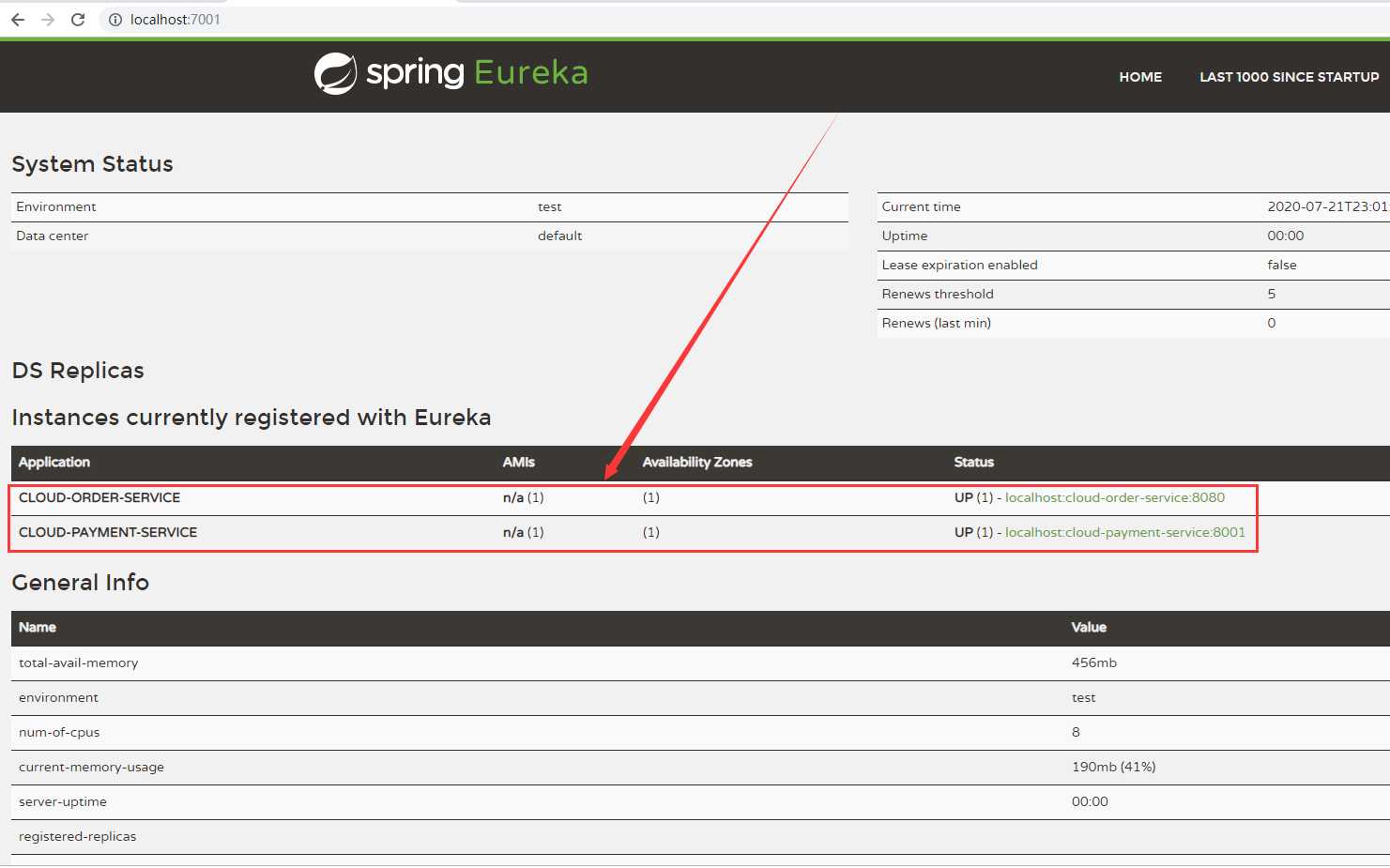Viewport: 1390px width, 868px height.
Task: Click the spring Eureka title text
Action: [x=477, y=73]
